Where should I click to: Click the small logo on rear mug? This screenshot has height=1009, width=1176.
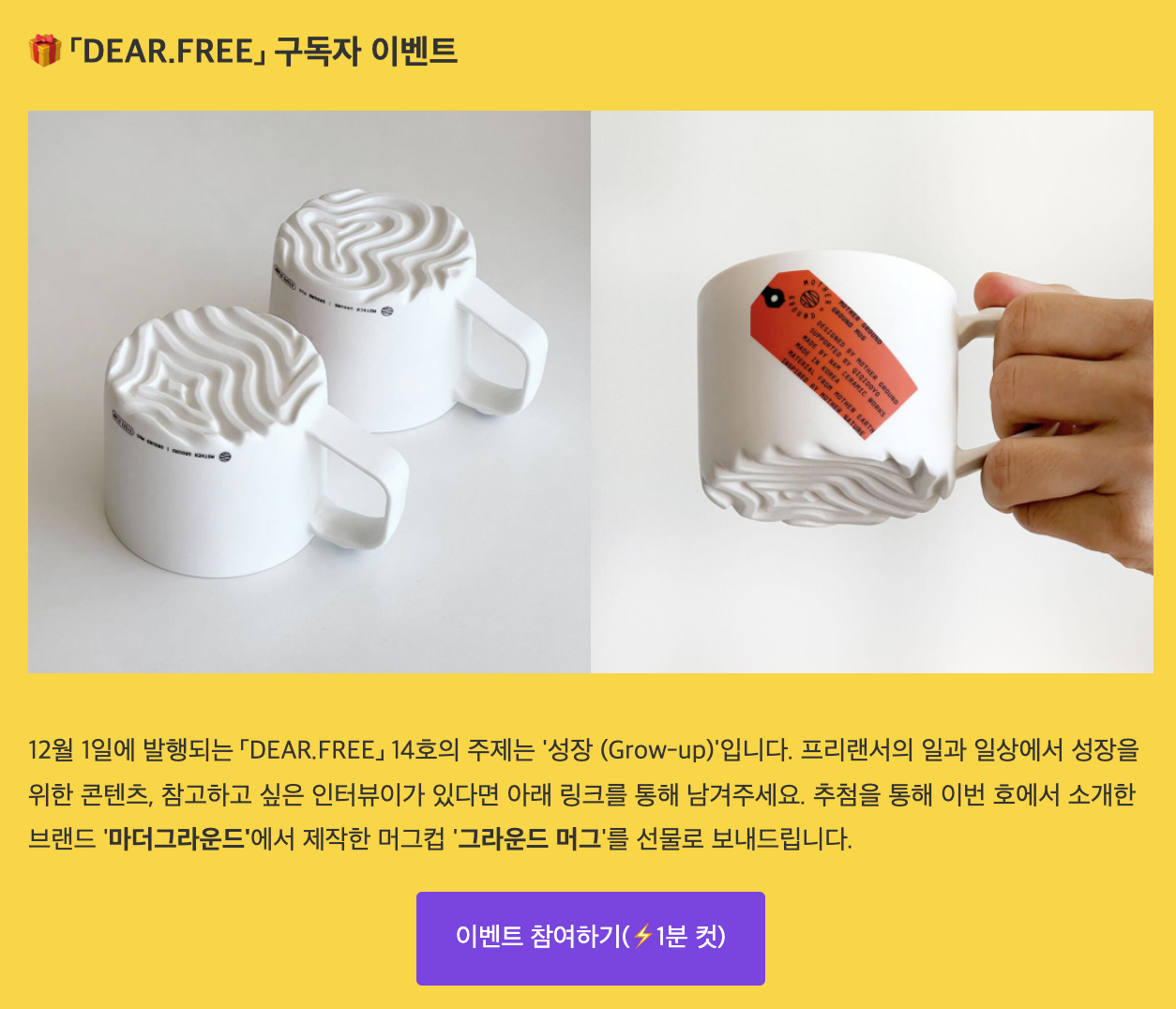pos(385,311)
